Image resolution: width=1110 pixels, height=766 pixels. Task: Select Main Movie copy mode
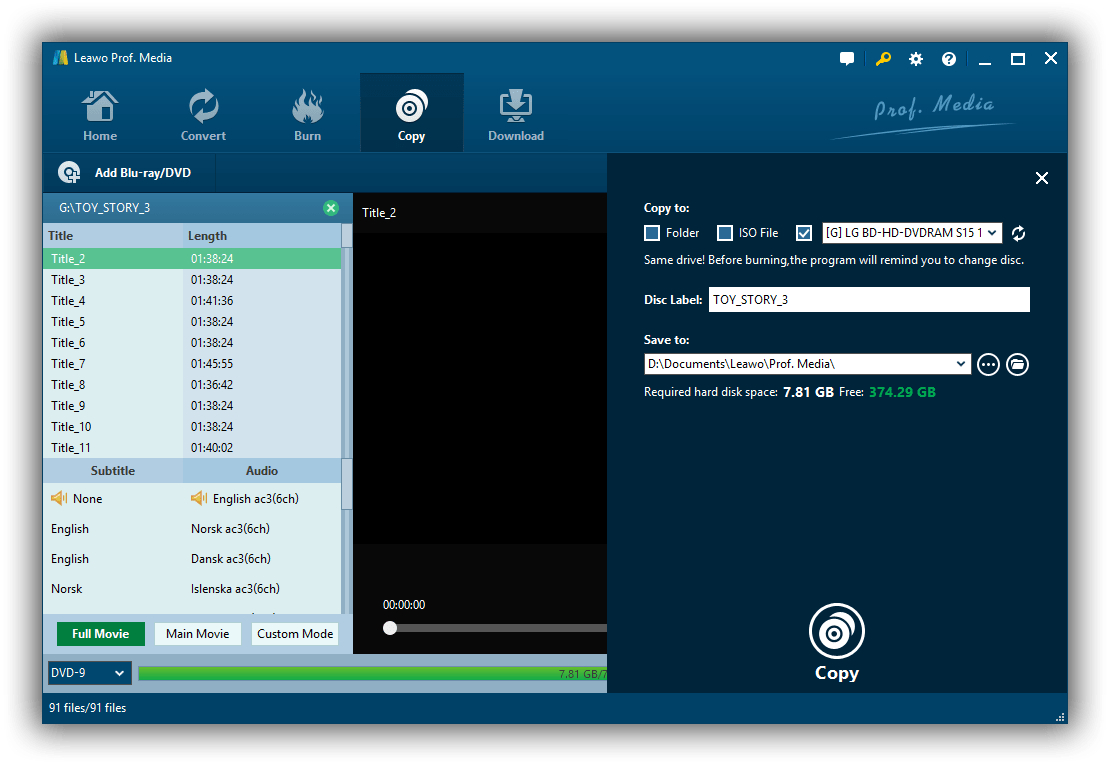tap(198, 634)
